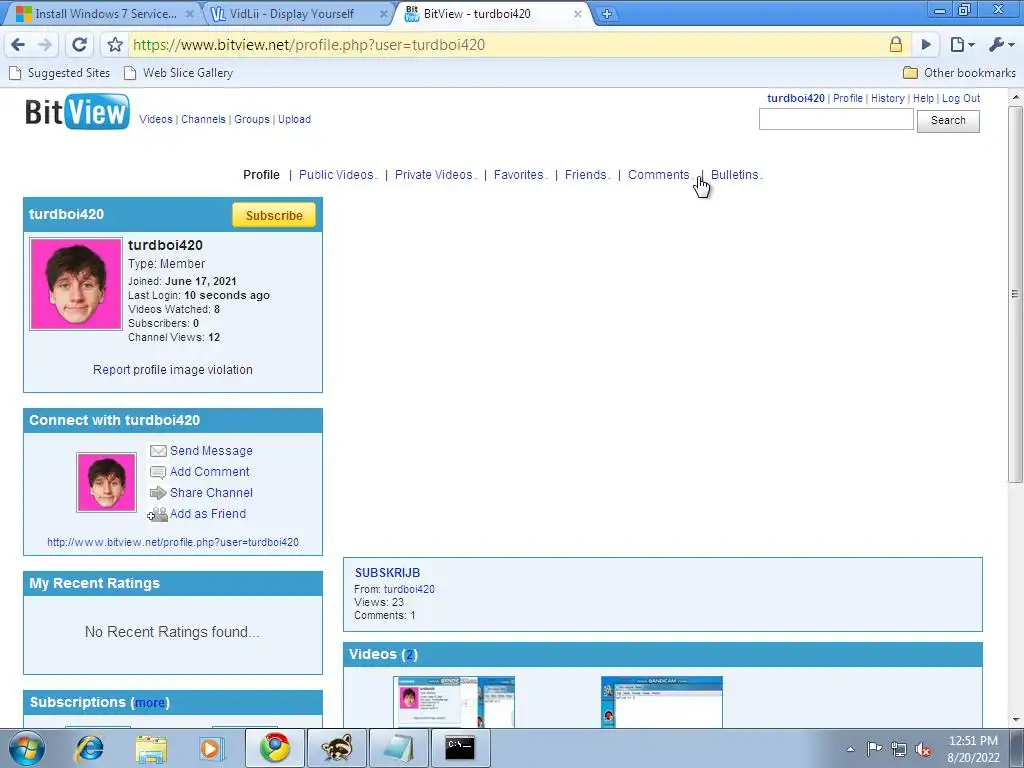This screenshot has width=1024, height=768.
Task: Select the Private Videos profile tab
Action: coord(434,175)
